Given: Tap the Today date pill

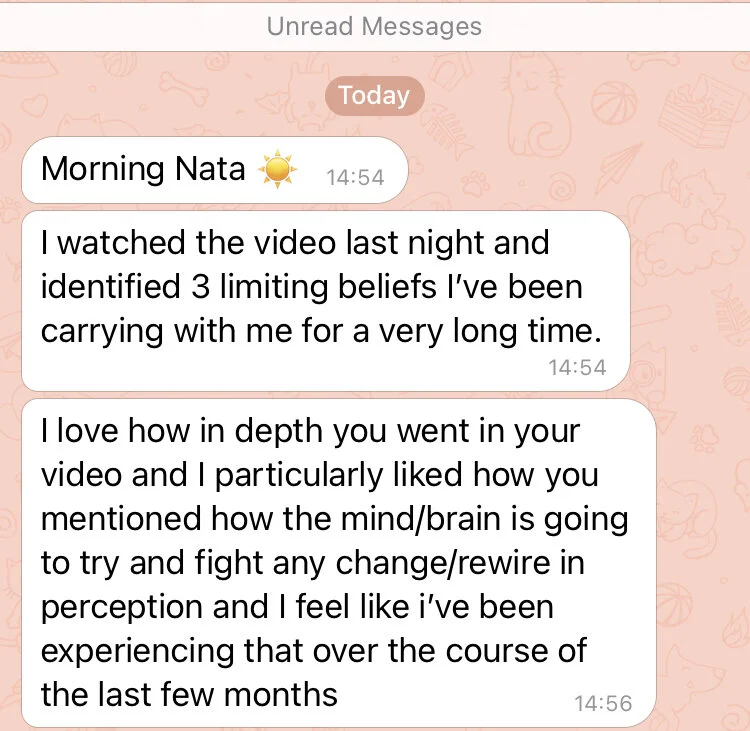Looking at the screenshot, I should point(375,95).
